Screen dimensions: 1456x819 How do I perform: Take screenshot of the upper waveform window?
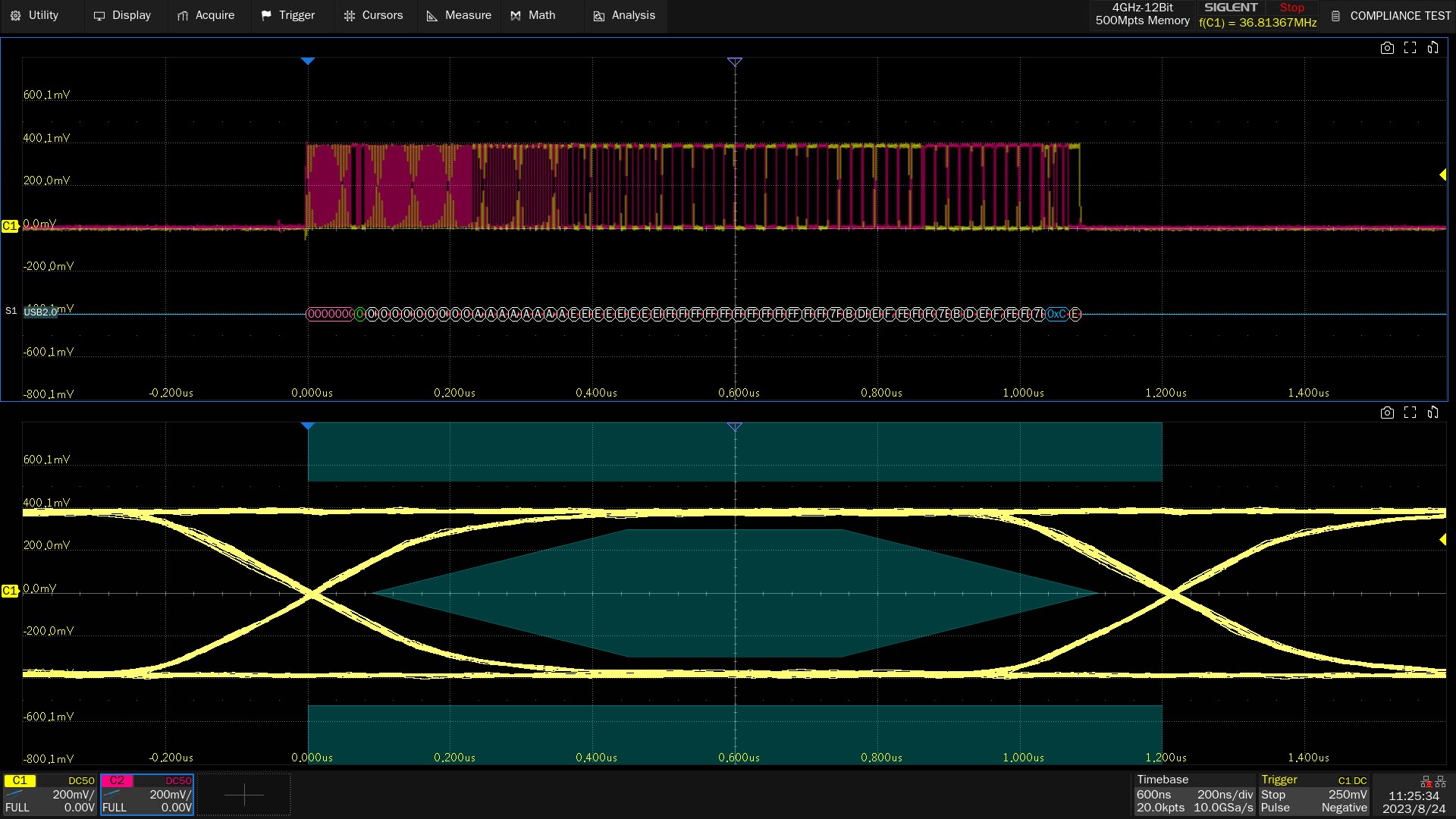click(1387, 48)
